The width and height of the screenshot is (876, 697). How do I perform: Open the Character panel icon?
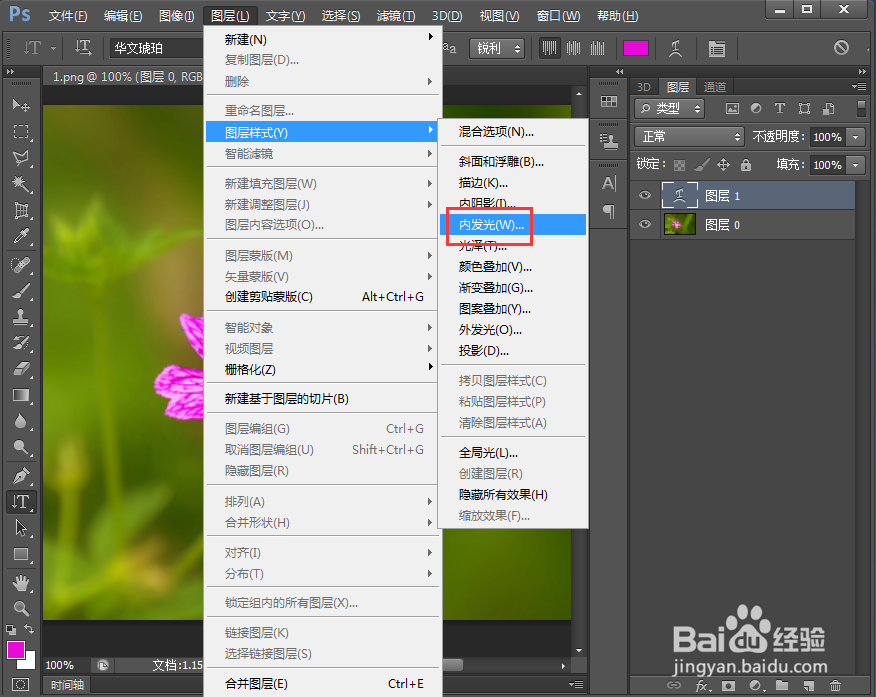point(608,184)
